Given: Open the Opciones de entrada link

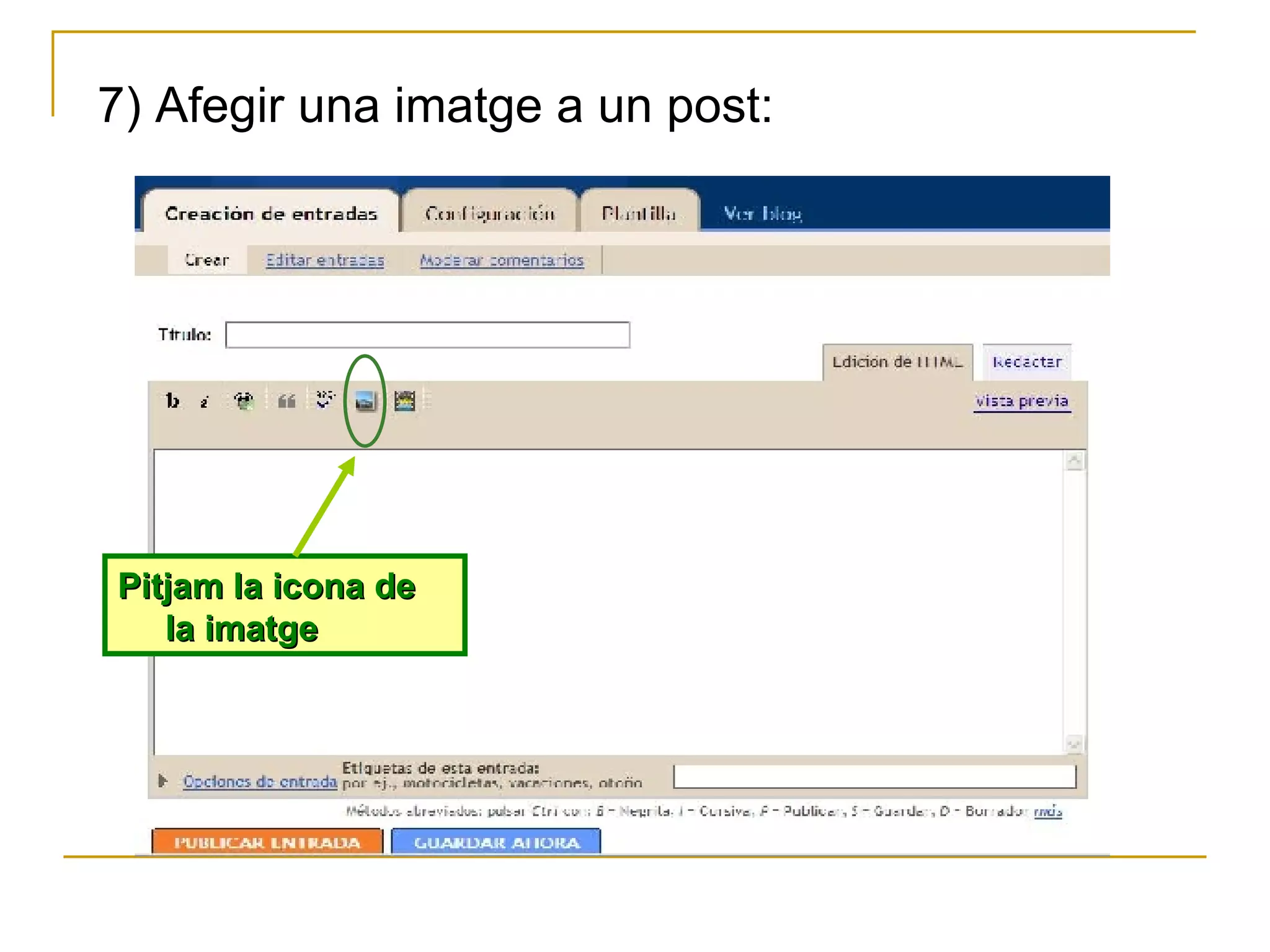Looking at the screenshot, I should pos(260,782).
